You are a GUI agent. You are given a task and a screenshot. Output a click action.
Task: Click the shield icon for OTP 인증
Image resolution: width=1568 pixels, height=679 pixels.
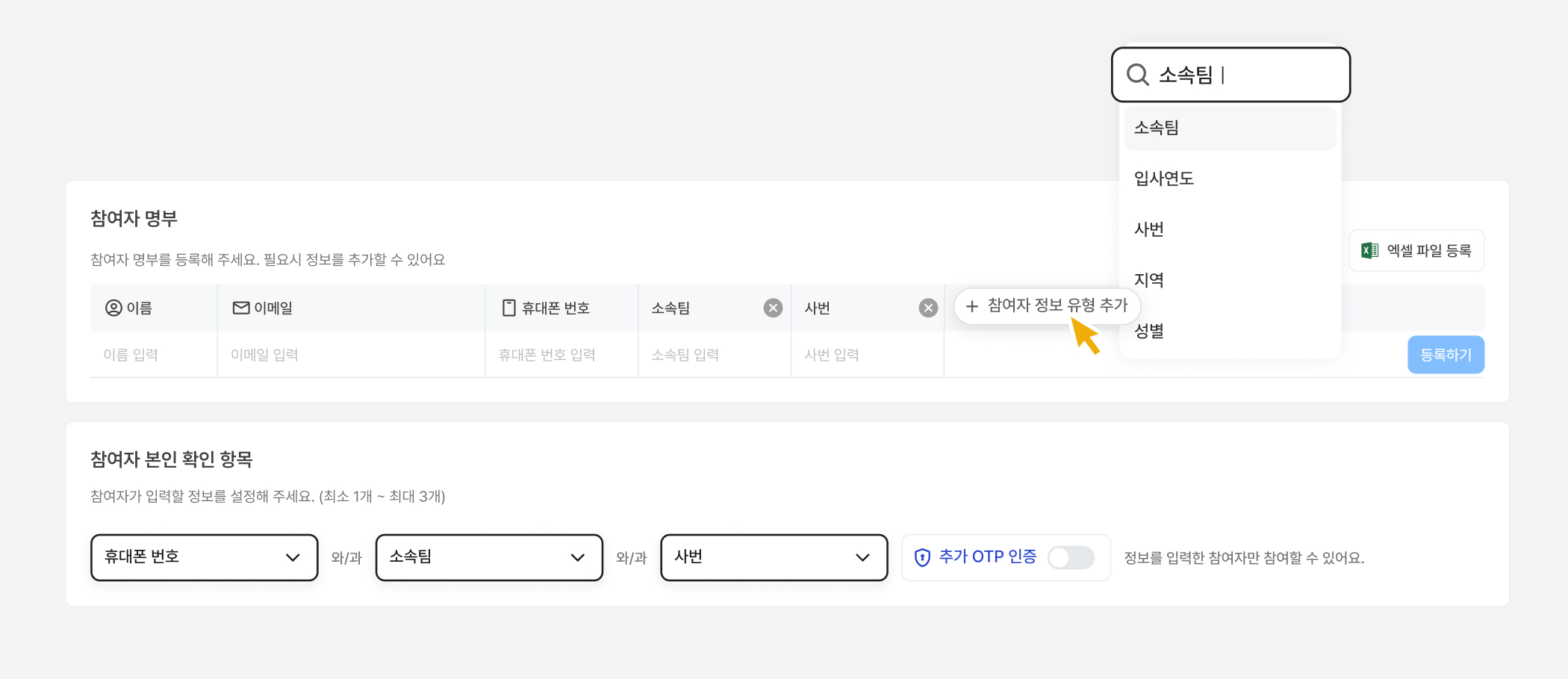(922, 557)
